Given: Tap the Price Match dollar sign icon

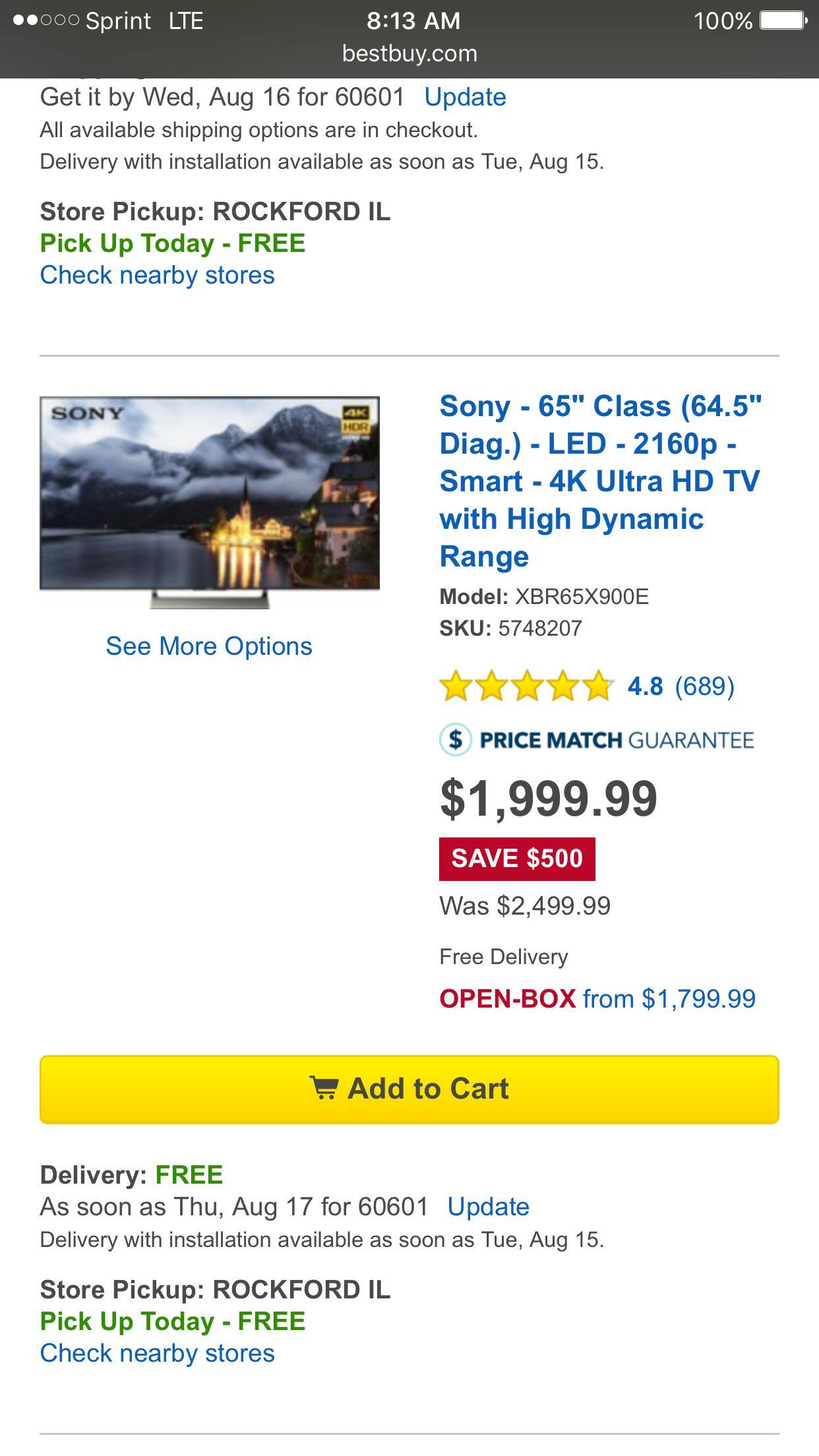Looking at the screenshot, I should [456, 739].
